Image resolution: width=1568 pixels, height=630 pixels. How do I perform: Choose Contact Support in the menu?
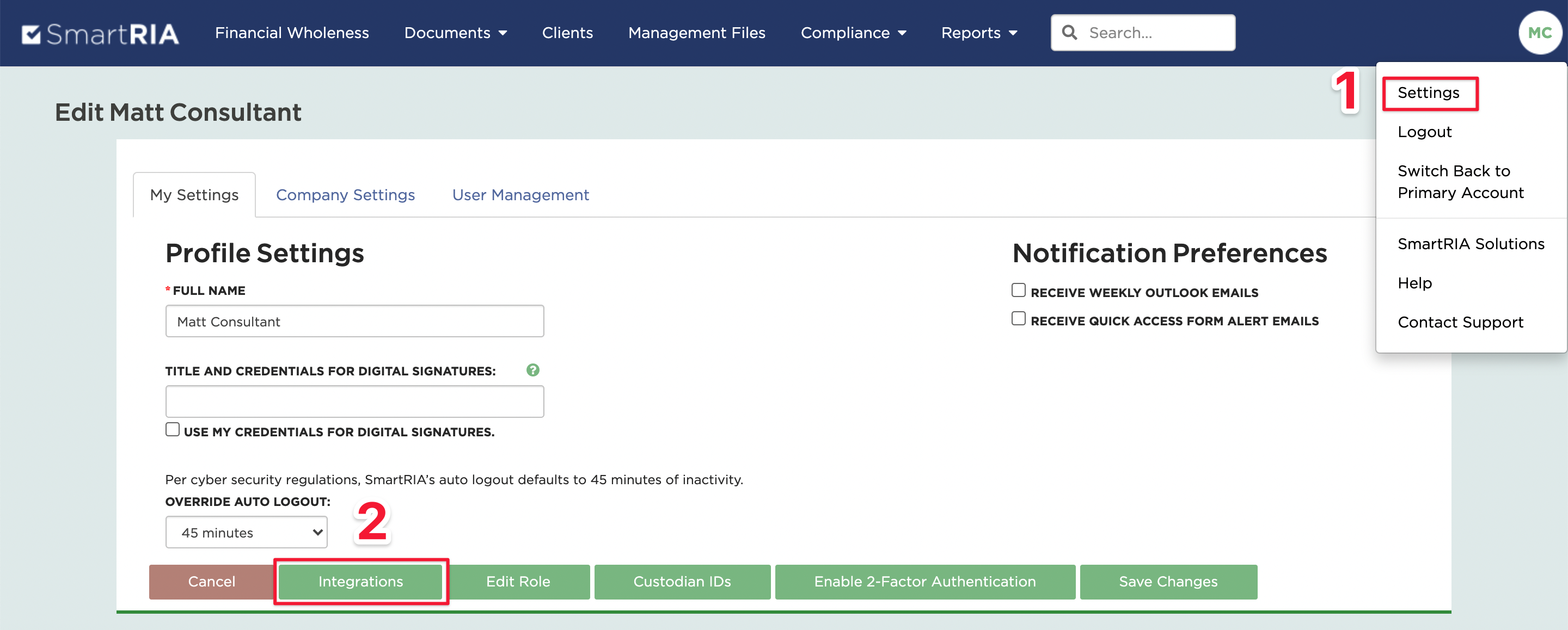pos(1460,322)
